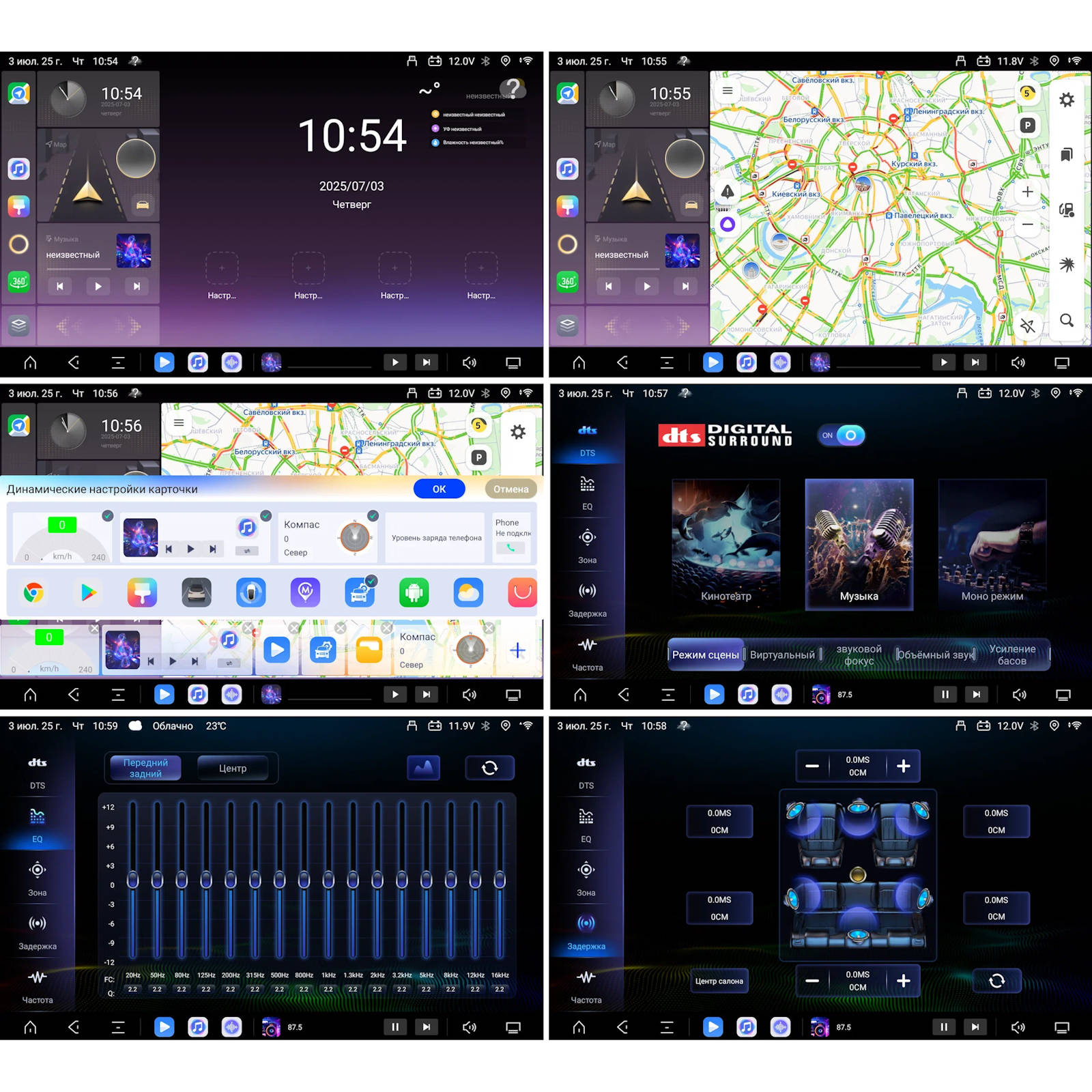1092x1092 pixels.
Task: Confirm card settings with OK
Action: coord(439,489)
